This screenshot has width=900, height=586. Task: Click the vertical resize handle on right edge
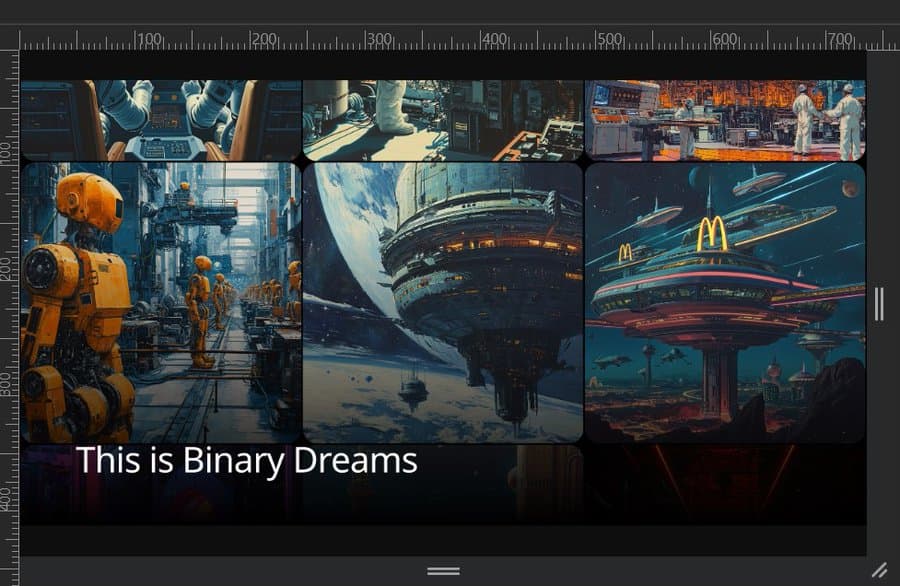[x=879, y=303]
